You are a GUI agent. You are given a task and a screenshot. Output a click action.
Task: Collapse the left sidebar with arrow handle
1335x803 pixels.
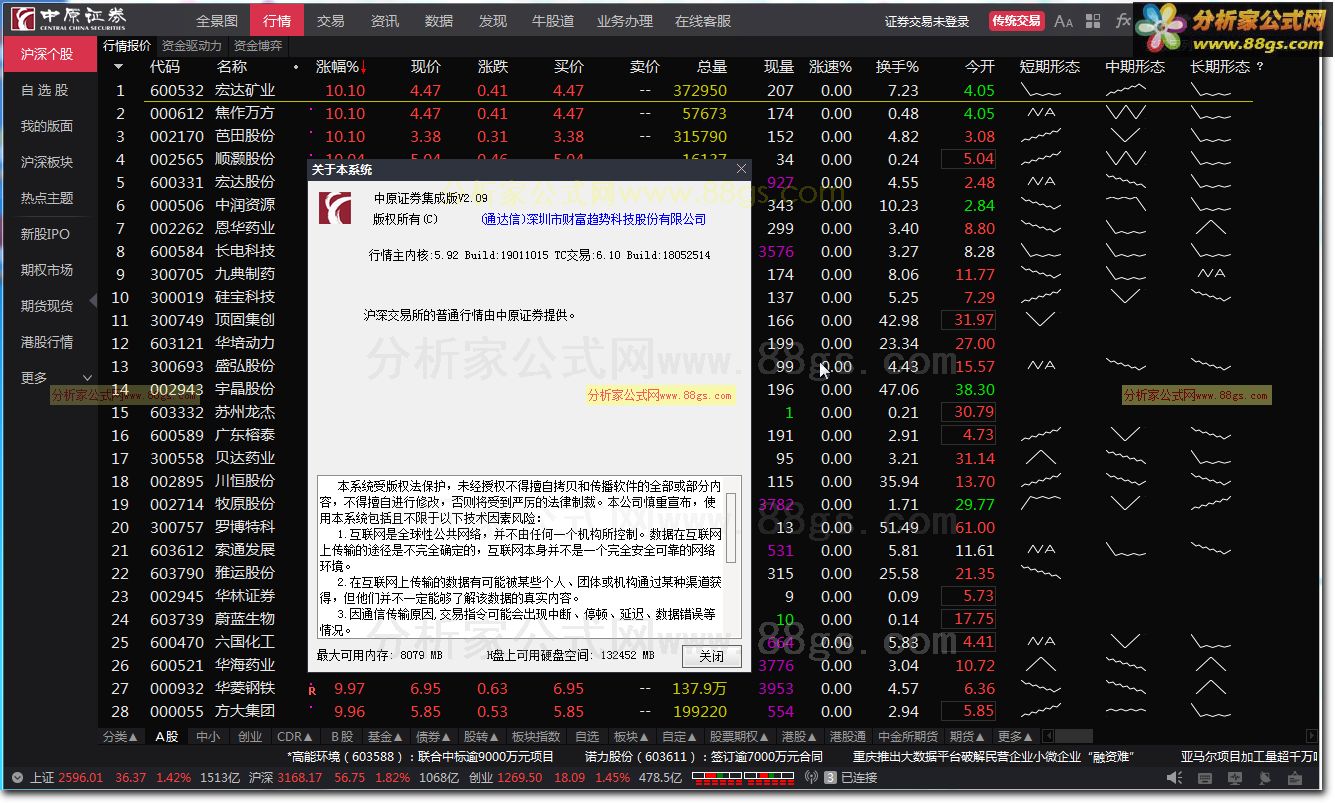point(94,300)
